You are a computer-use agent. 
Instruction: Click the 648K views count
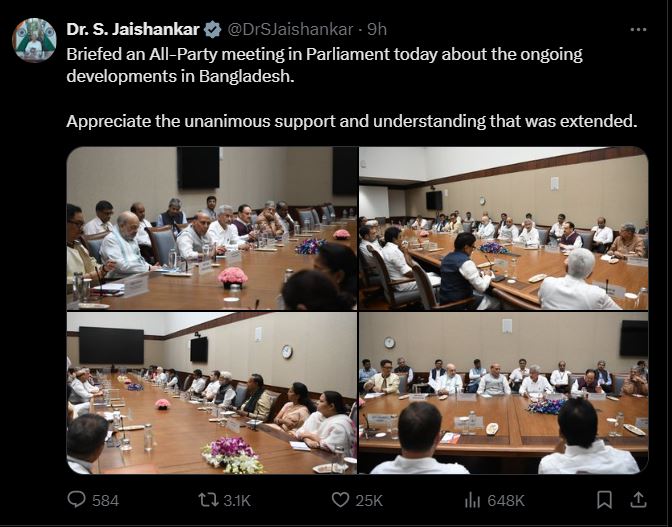coord(506,500)
